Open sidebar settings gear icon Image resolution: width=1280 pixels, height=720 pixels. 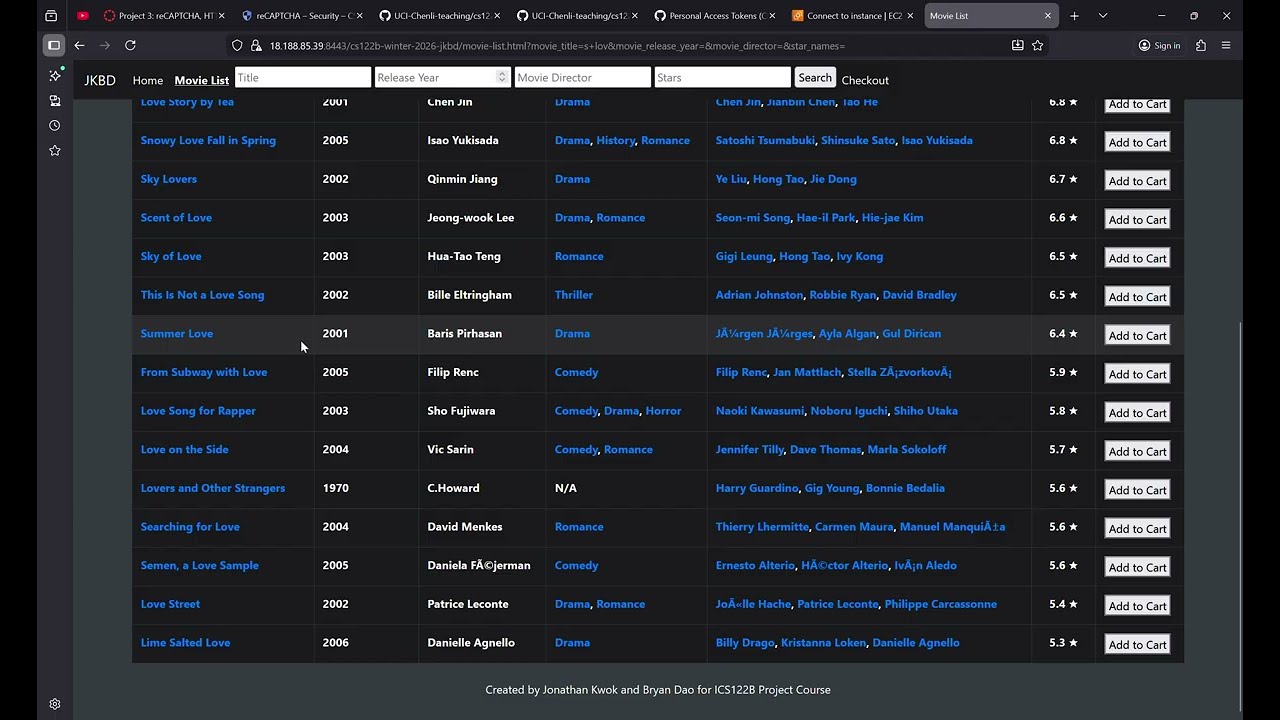[55, 704]
